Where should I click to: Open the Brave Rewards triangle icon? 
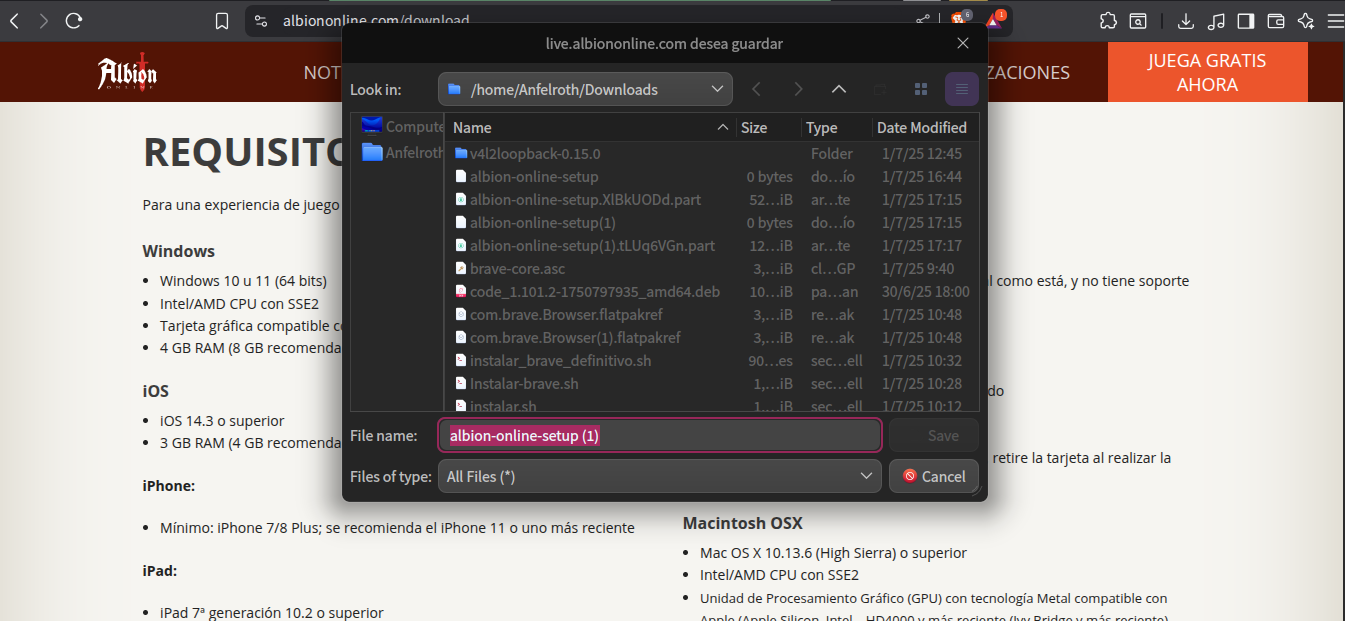(x=994, y=20)
